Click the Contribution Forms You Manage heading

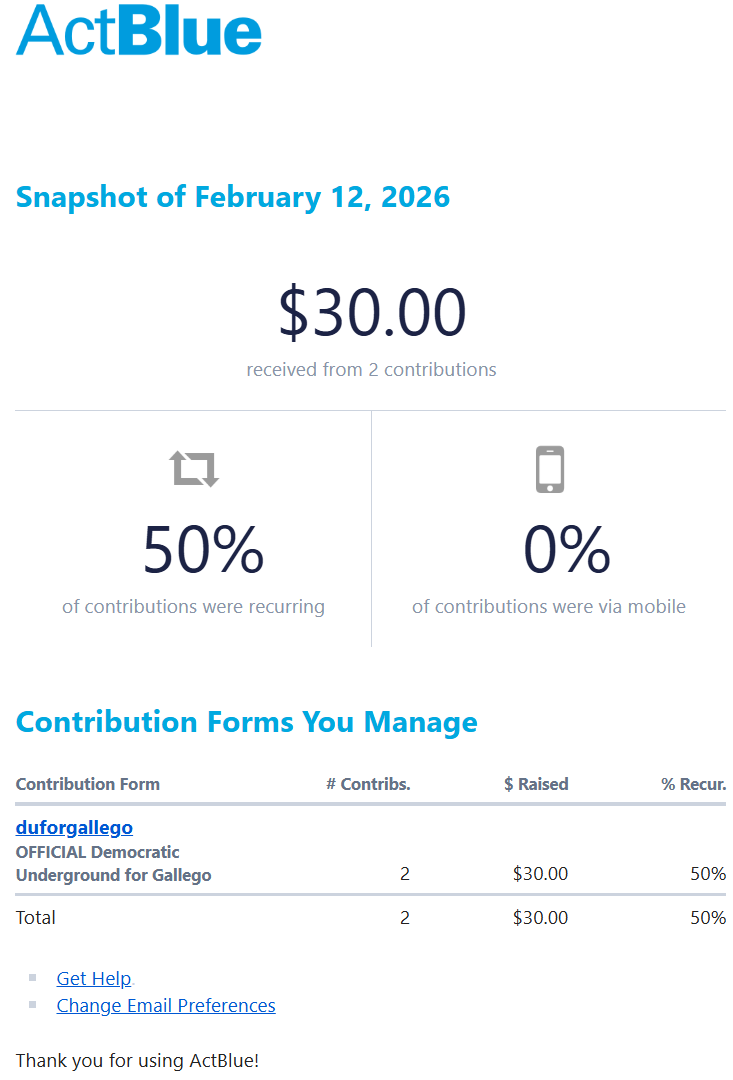[x=246, y=721]
